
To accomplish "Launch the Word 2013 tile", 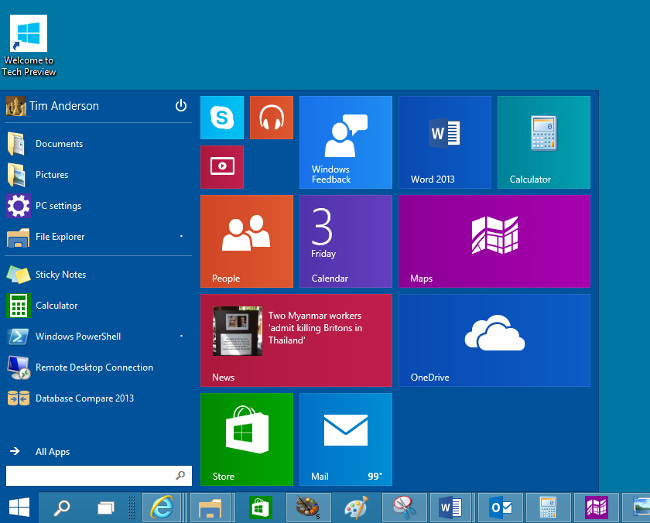I will point(445,143).
